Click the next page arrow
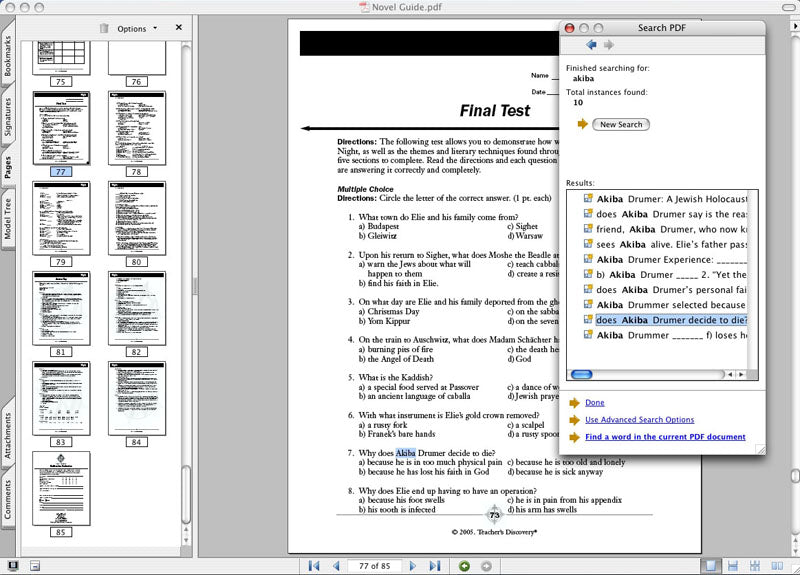This screenshot has width=800, height=575. (413, 566)
